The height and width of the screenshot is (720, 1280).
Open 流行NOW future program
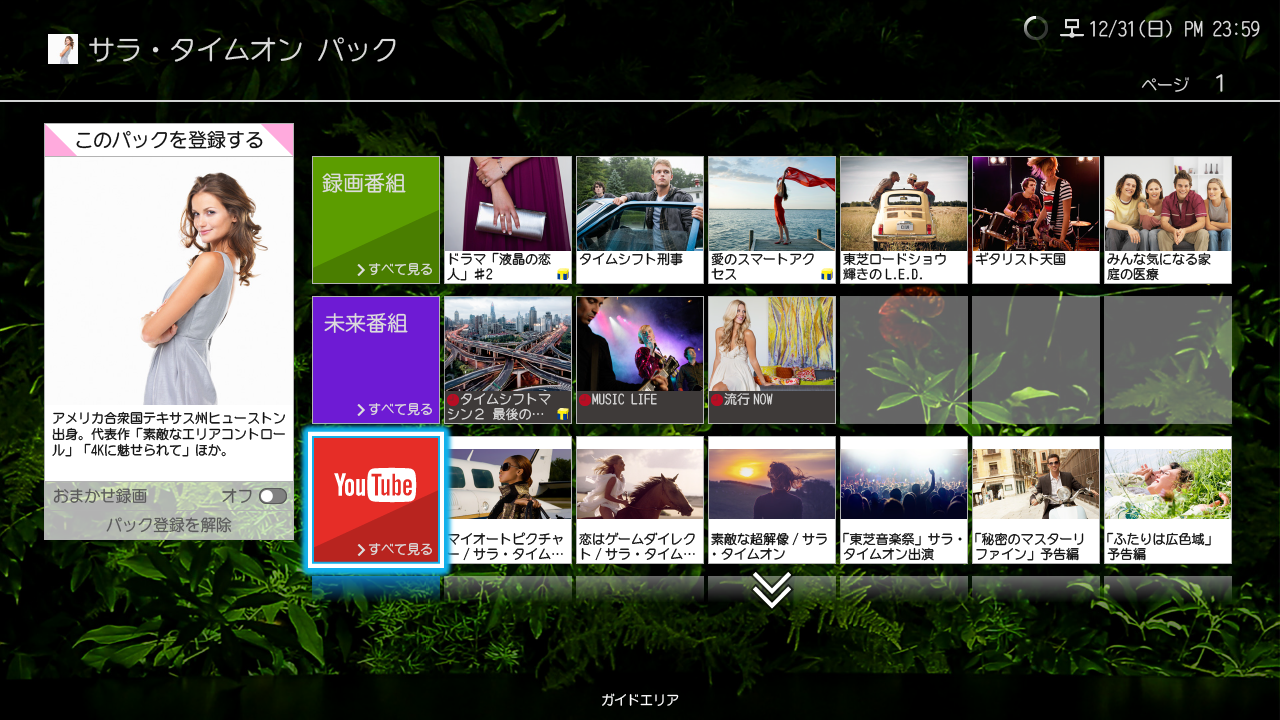(772, 360)
